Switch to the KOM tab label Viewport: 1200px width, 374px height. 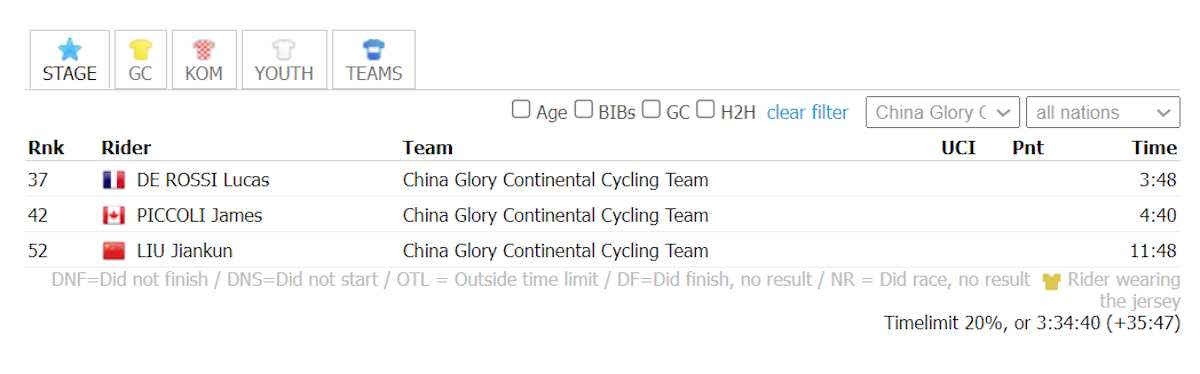pos(204,74)
